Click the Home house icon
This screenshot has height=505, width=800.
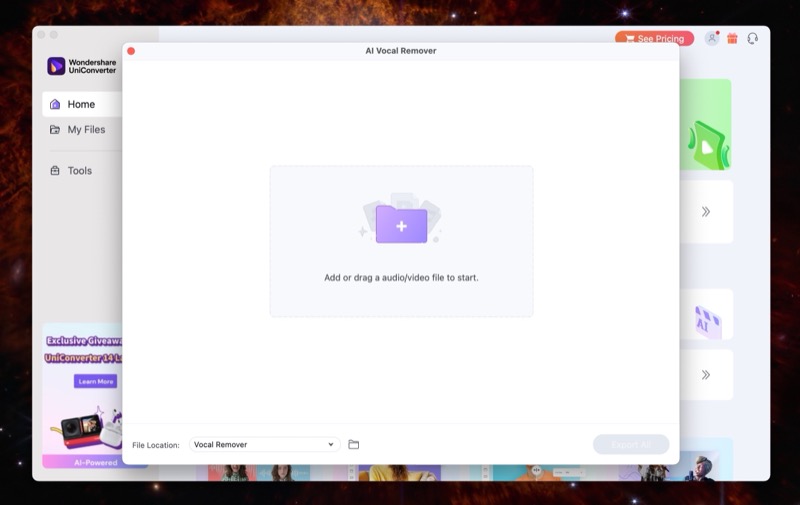55,104
